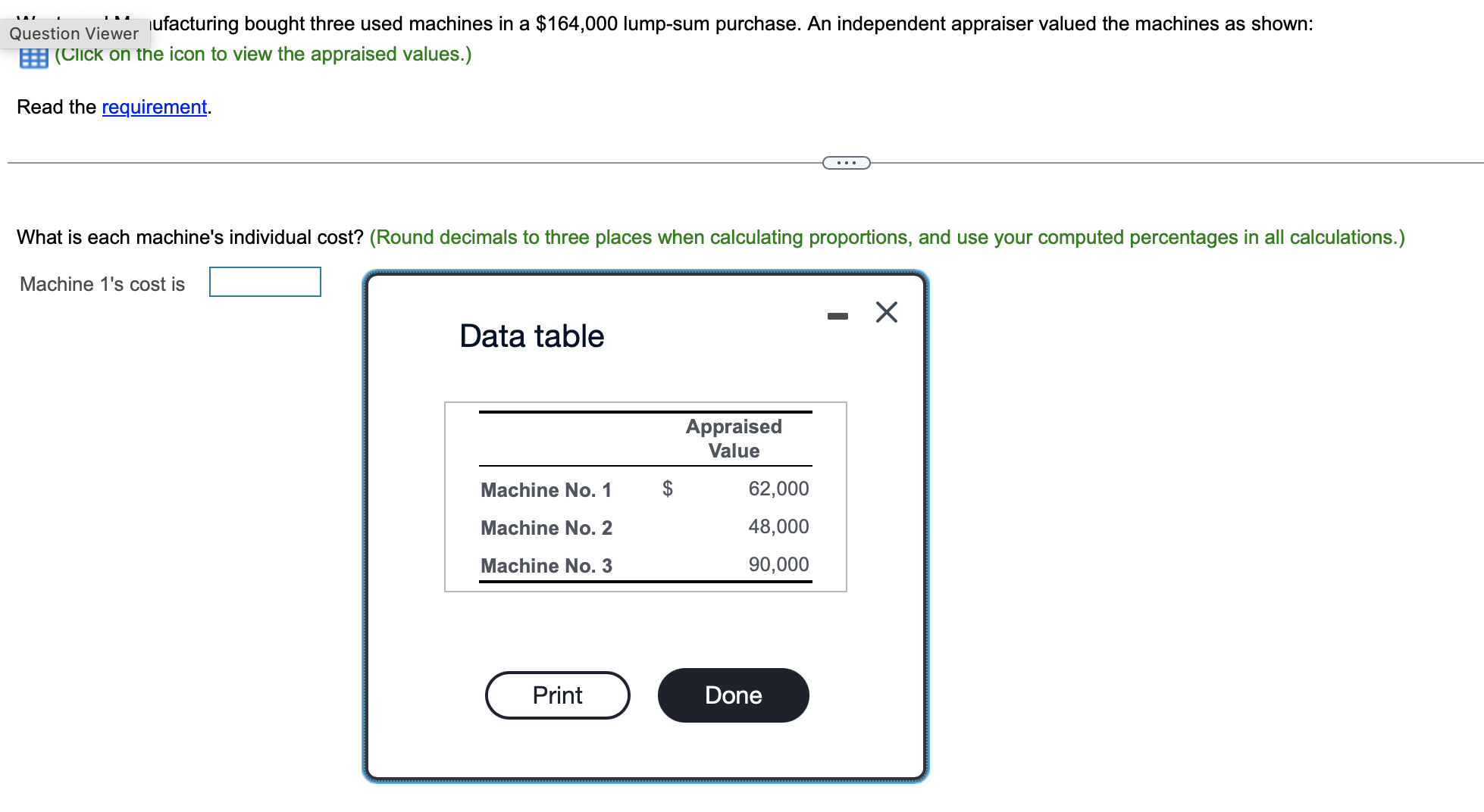
Task: Click the Machine 1's cost is label
Action: [x=102, y=284]
